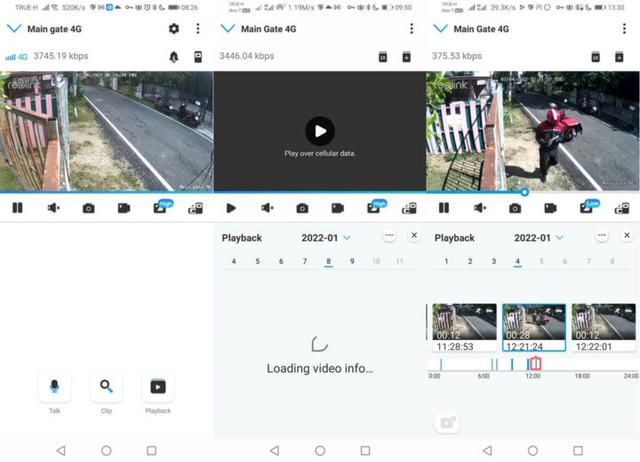Tap the Talk microphone button
Screen dimensions: 640x462
(x=54, y=386)
